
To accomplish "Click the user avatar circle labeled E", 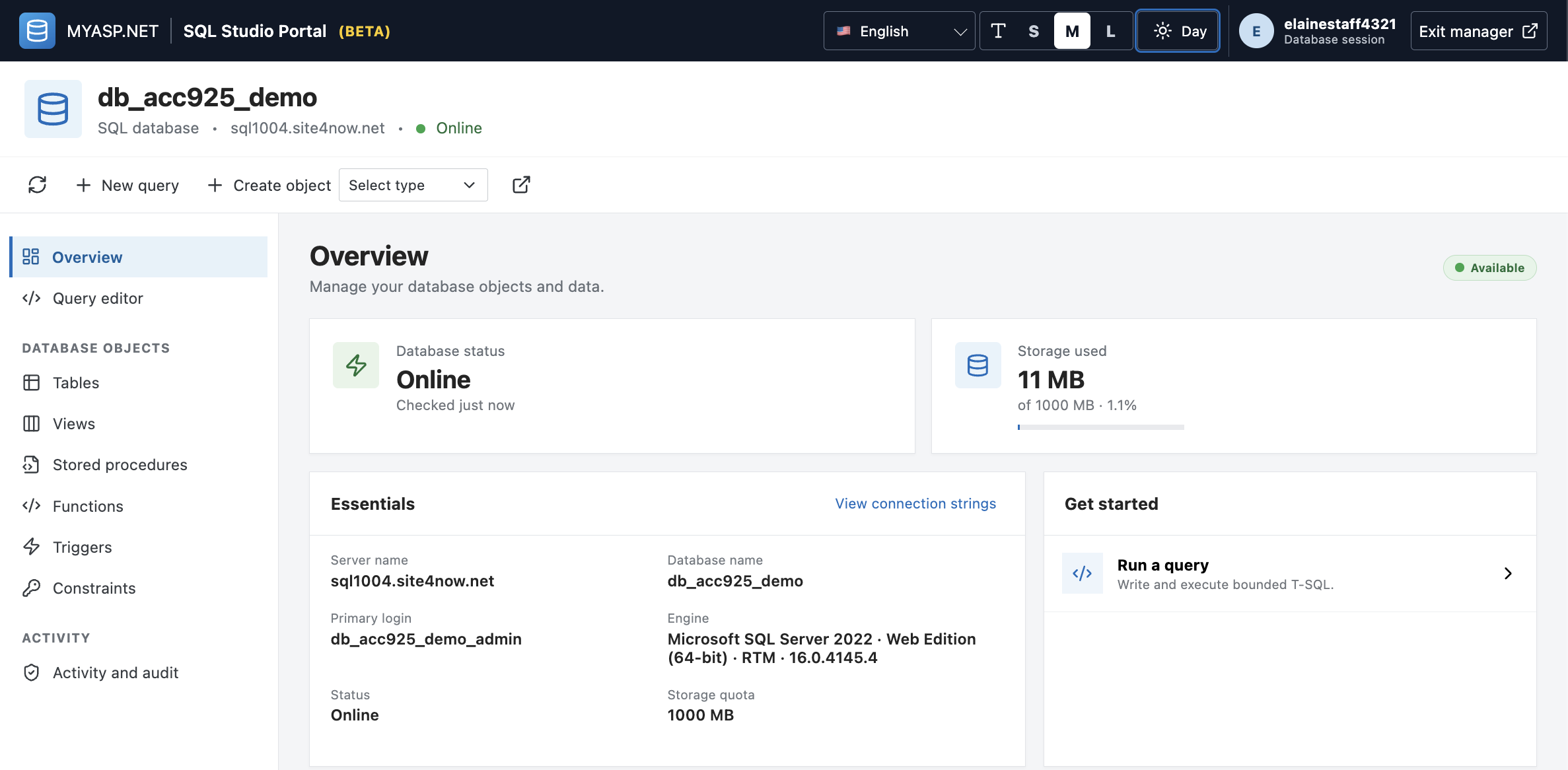I will [x=1256, y=31].
